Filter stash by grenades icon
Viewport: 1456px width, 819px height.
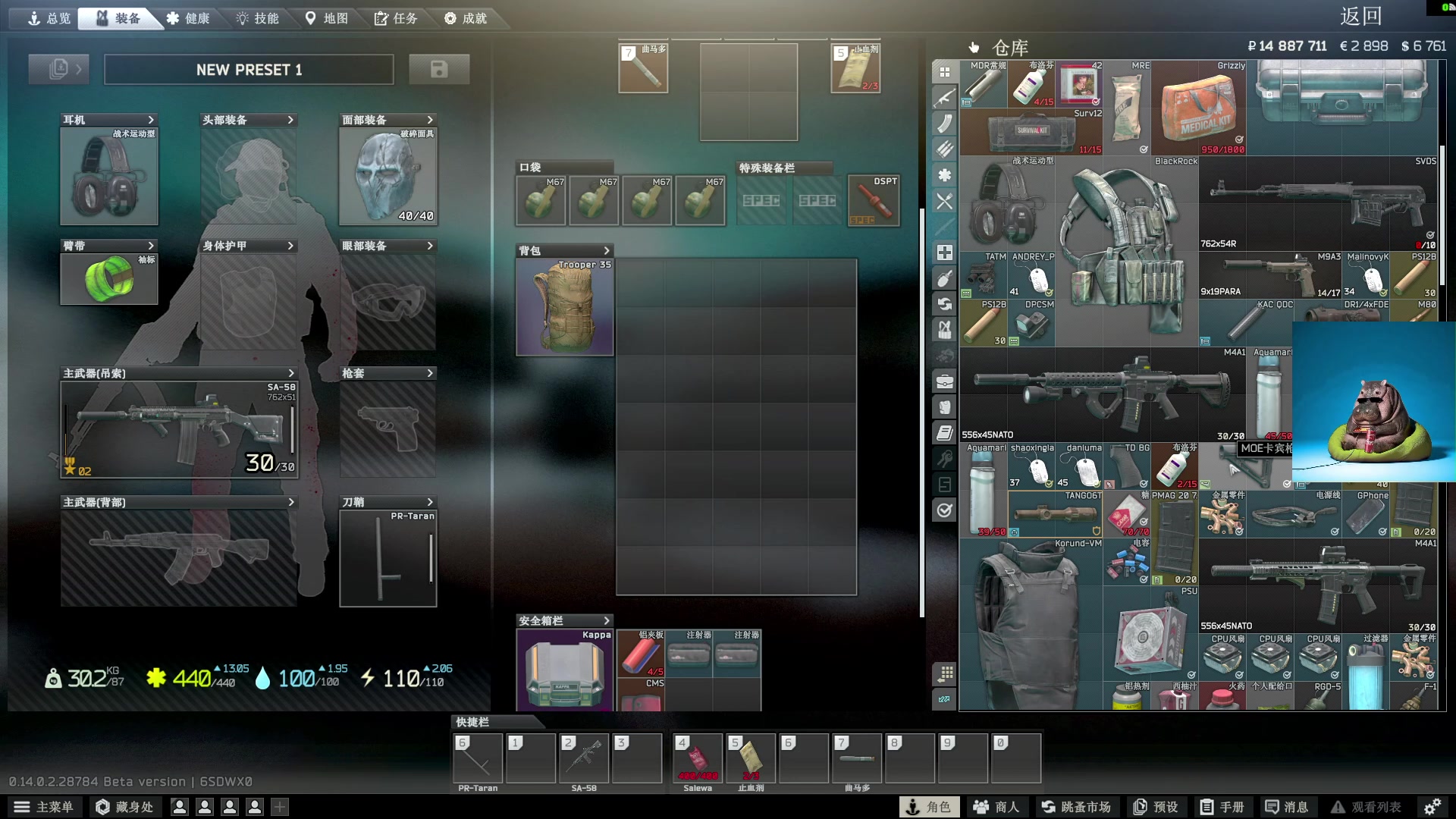pyautogui.click(x=944, y=278)
